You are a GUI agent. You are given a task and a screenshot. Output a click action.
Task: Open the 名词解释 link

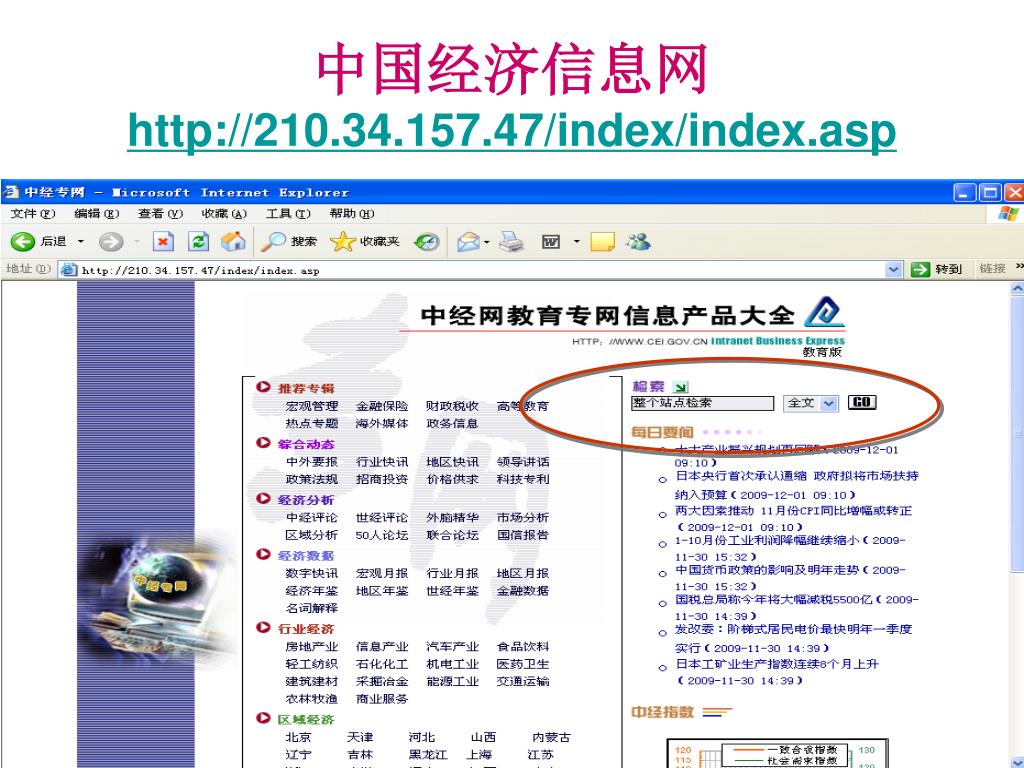[312, 608]
